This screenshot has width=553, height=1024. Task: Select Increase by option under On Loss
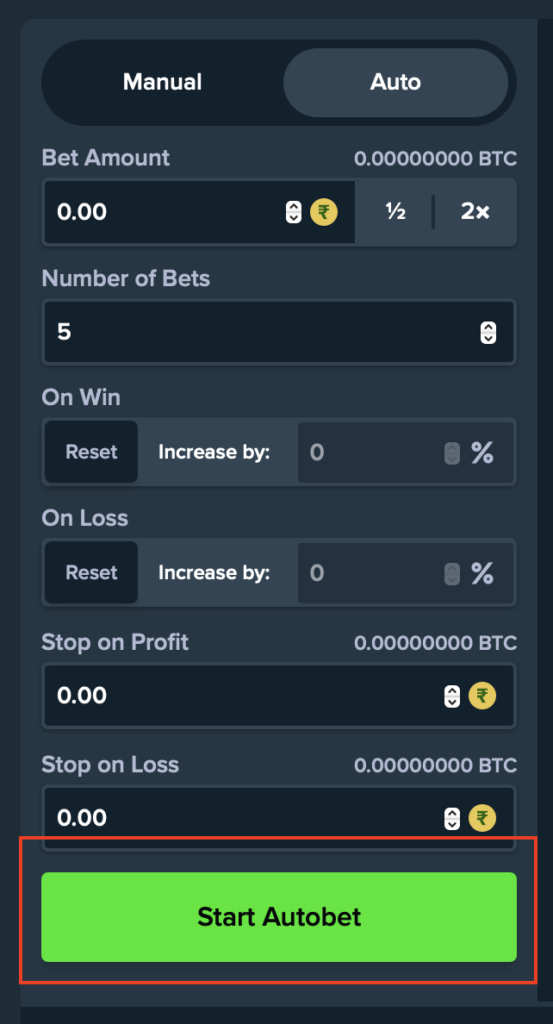214,573
